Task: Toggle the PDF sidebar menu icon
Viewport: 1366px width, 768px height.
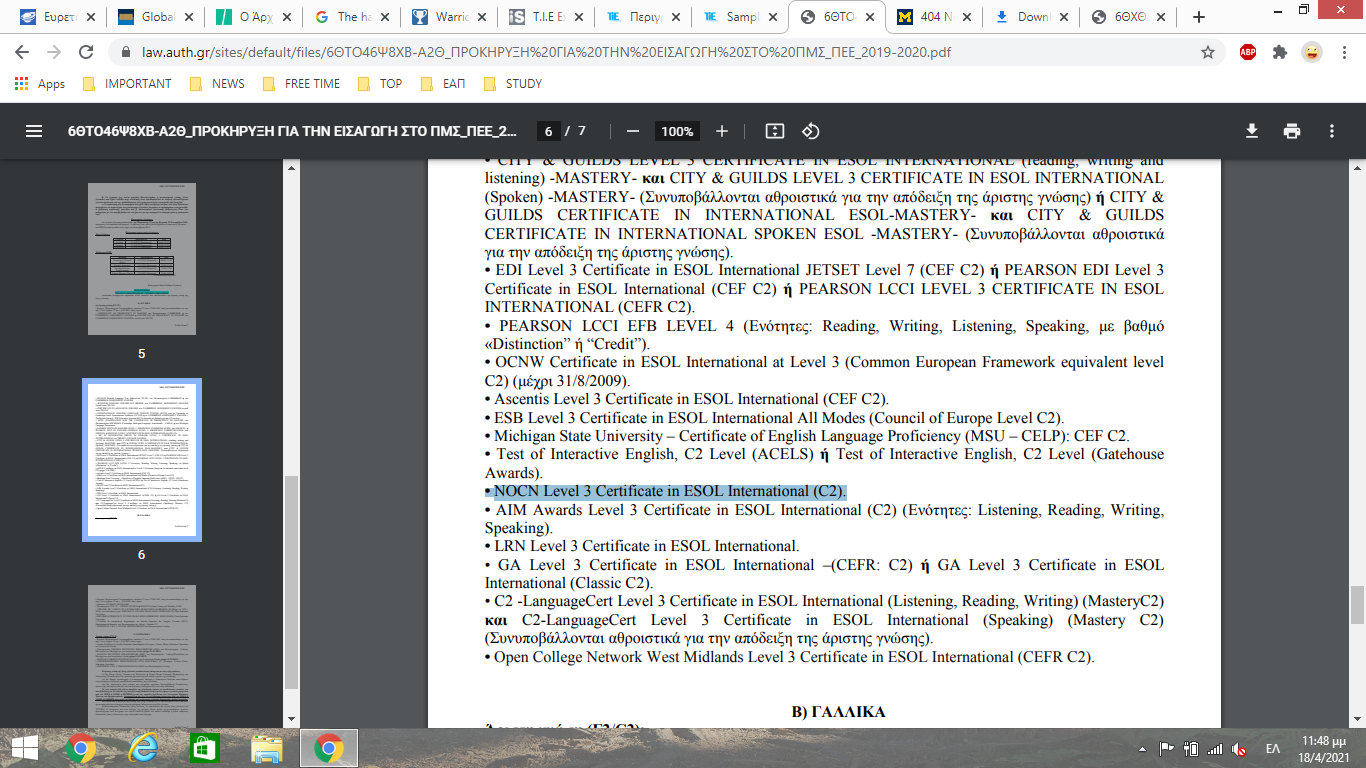Action: [x=34, y=131]
